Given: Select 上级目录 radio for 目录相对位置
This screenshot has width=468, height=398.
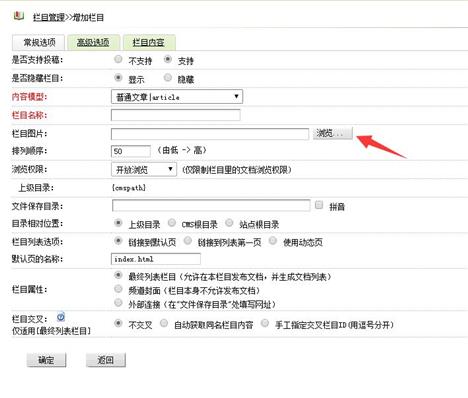Looking at the screenshot, I should point(118,223).
